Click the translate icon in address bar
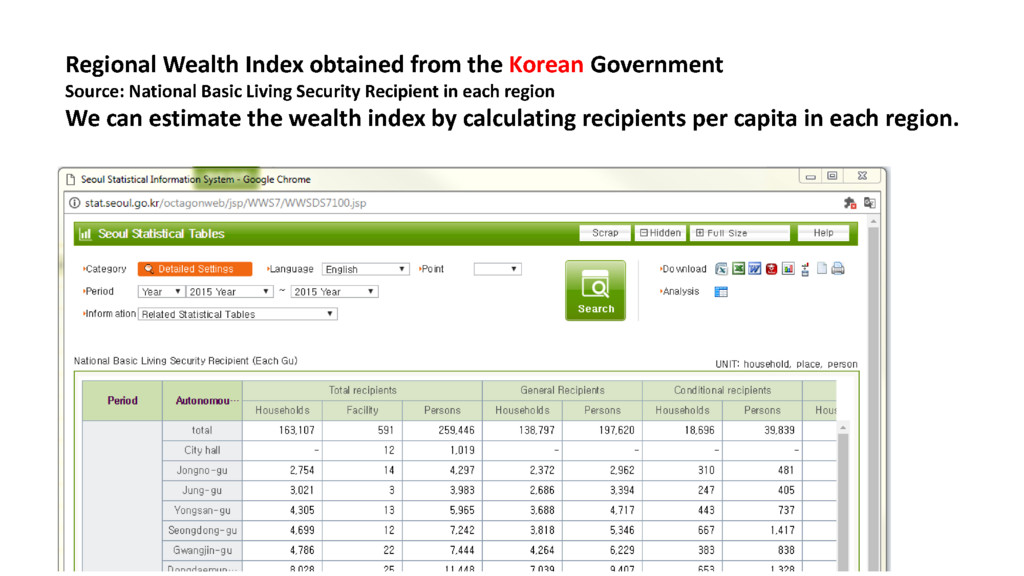 pos(869,203)
